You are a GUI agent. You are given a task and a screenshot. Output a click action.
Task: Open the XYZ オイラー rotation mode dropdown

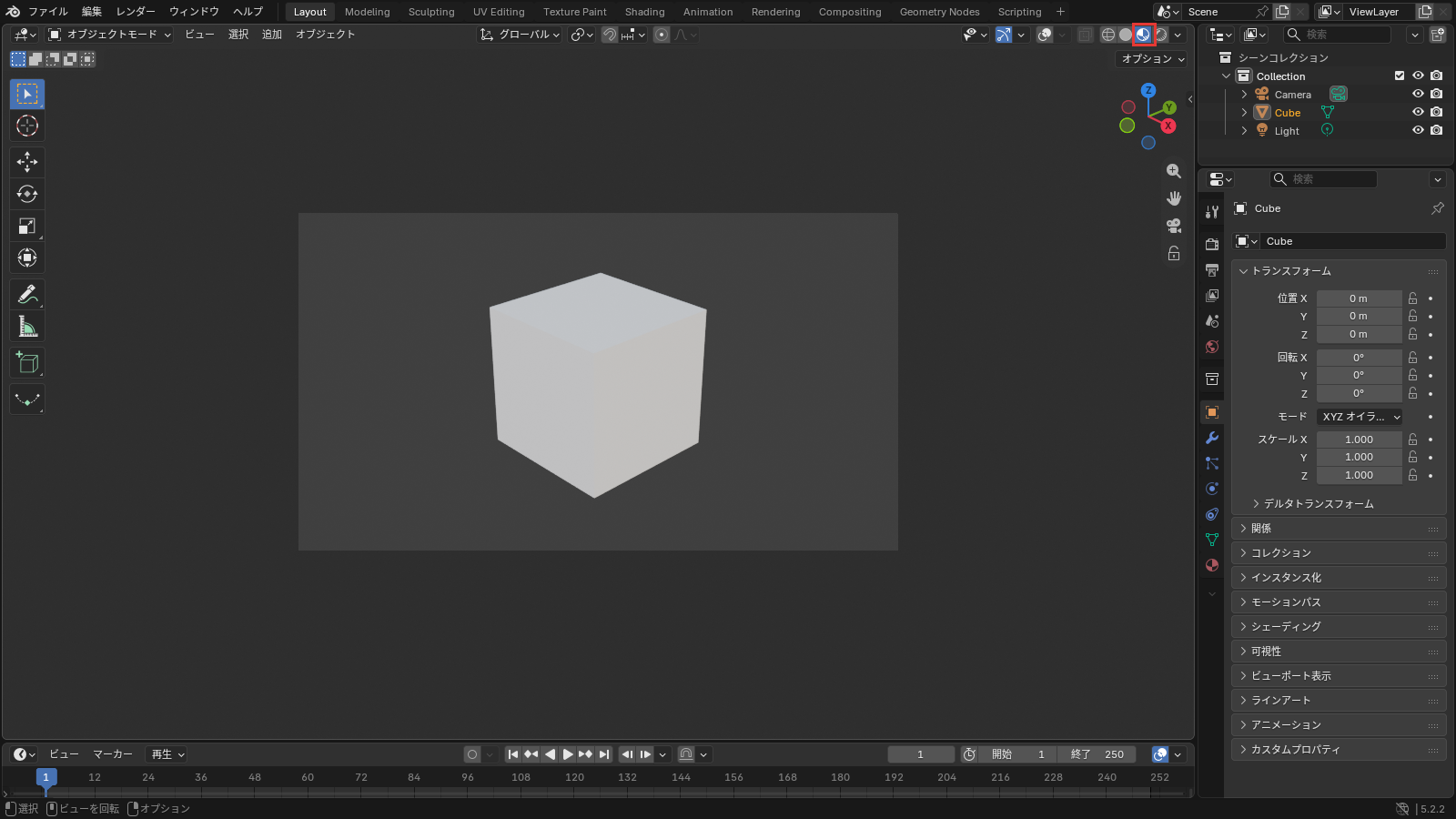pyautogui.click(x=1360, y=417)
